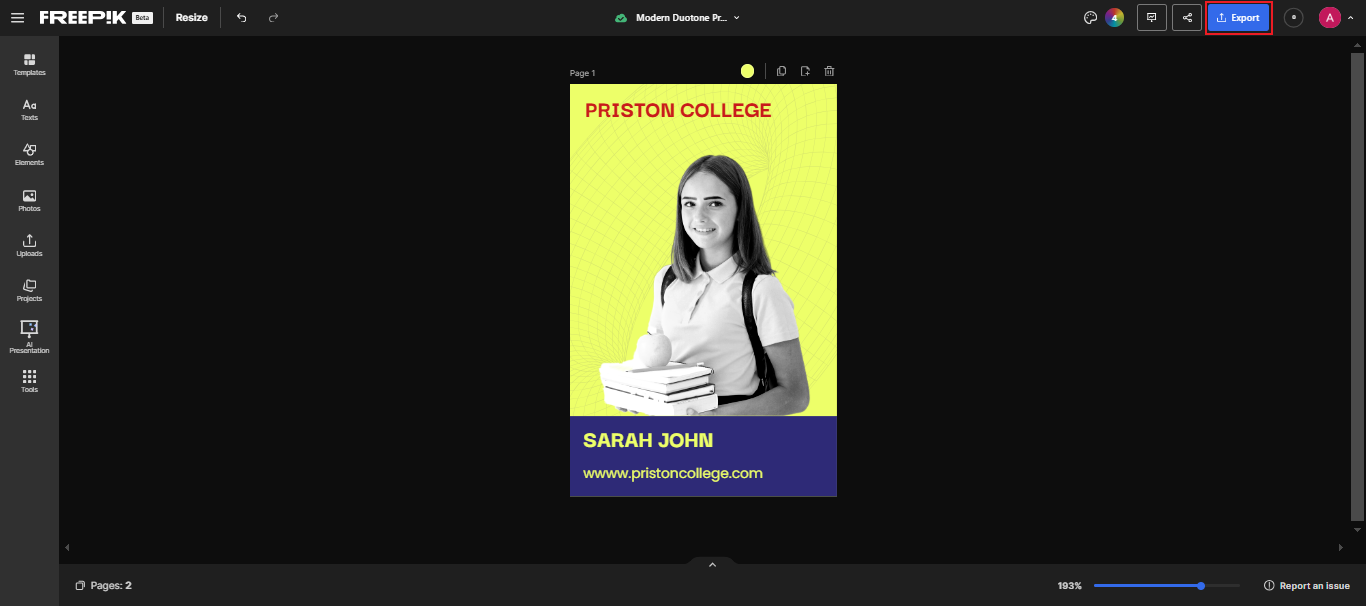Click the scroll left arrow of horizontal scrollbar
This screenshot has height=606, width=1366.
(x=67, y=547)
